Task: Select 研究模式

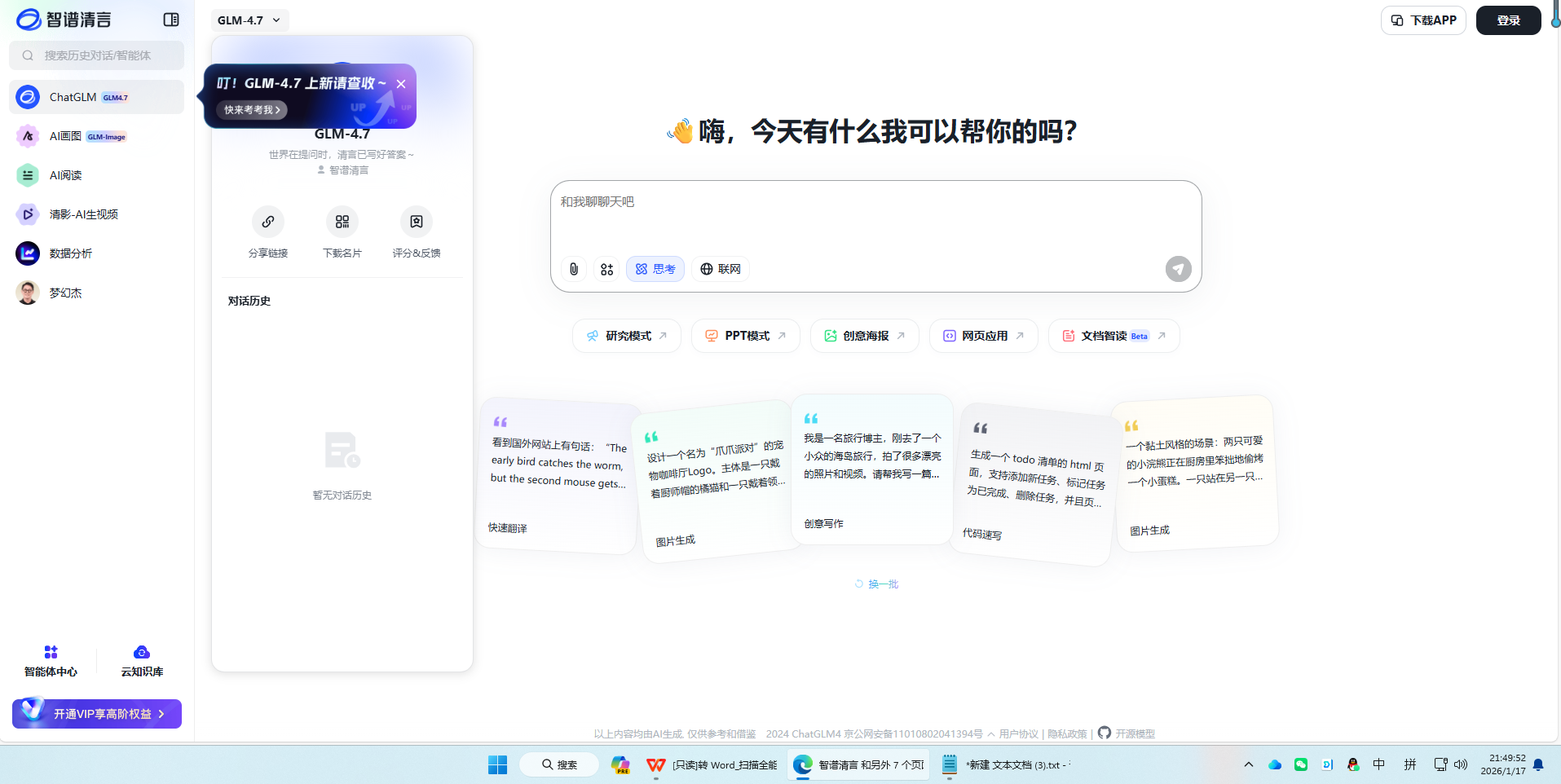Action: (x=626, y=335)
